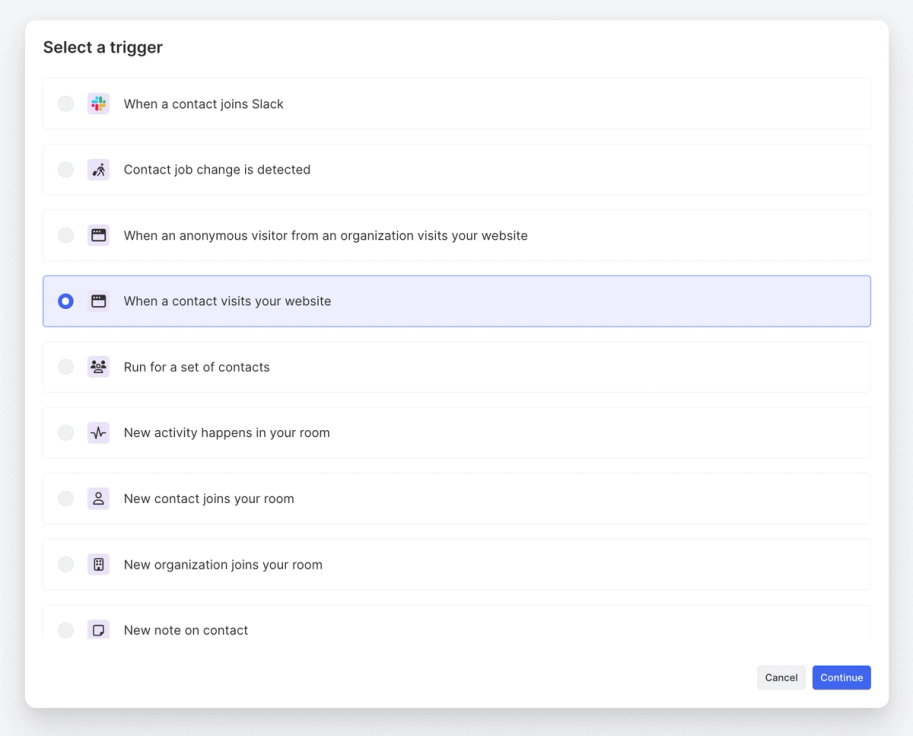Screen dimensions: 913x736
Task: Click the note icon for new note
Action: tap(98, 630)
